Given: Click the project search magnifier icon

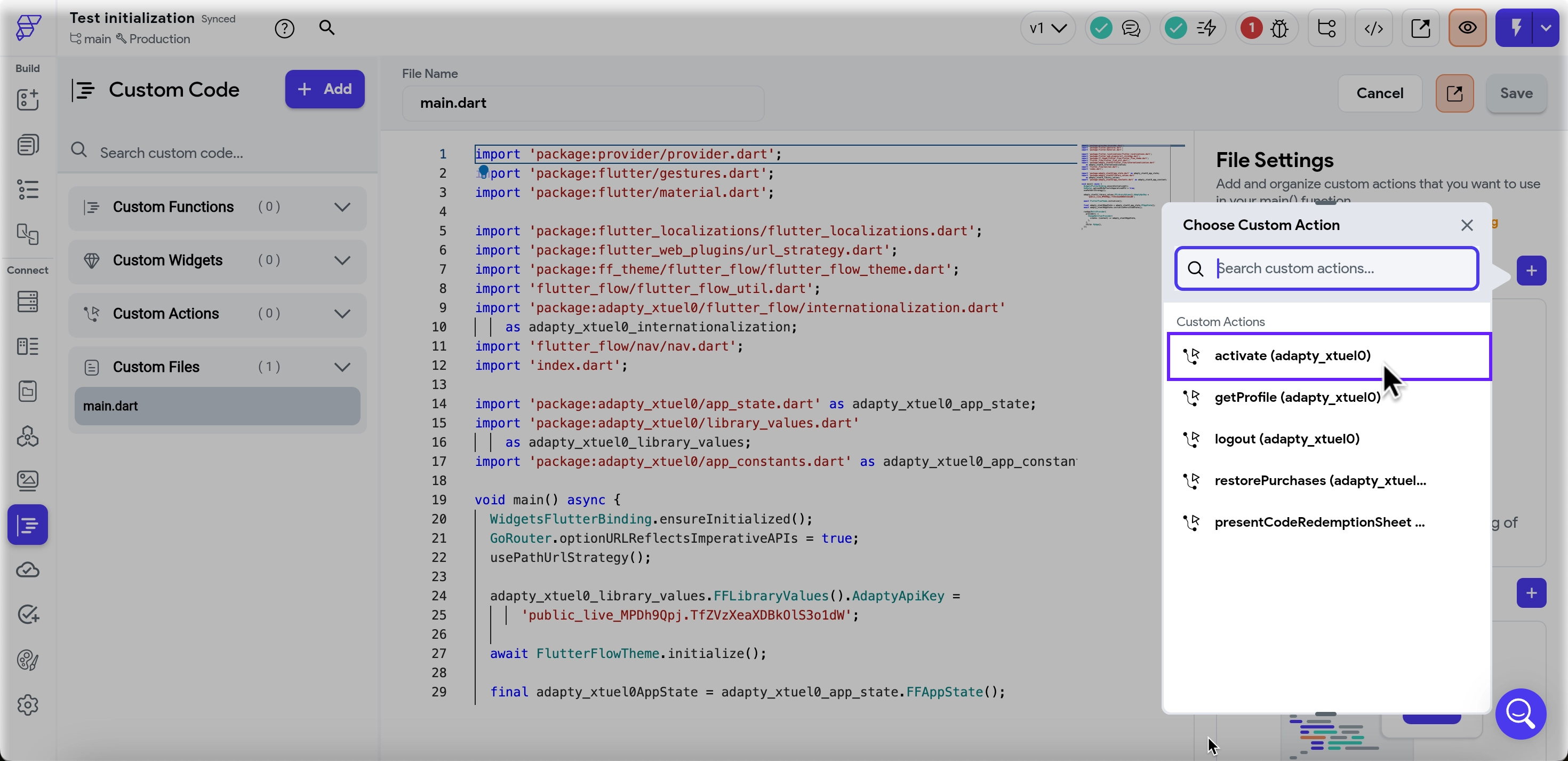Looking at the screenshot, I should pyautogui.click(x=327, y=27).
